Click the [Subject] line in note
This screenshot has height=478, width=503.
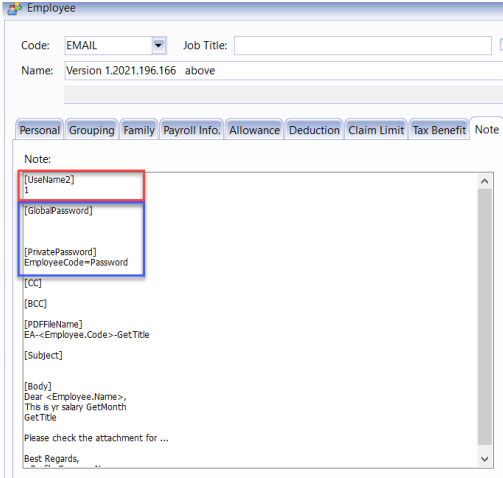coord(43,355)
